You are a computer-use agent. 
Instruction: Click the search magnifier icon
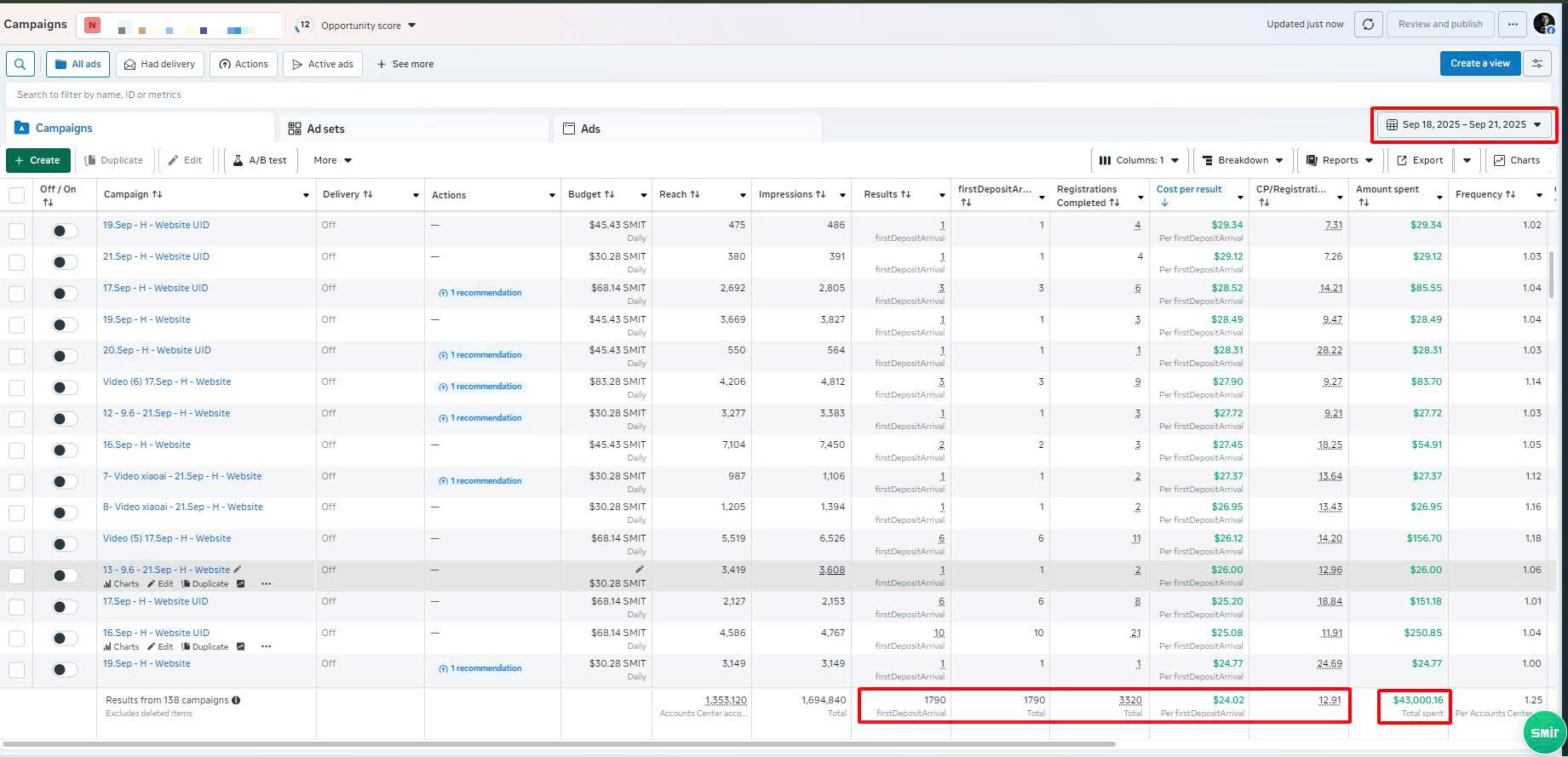point(20,64)
